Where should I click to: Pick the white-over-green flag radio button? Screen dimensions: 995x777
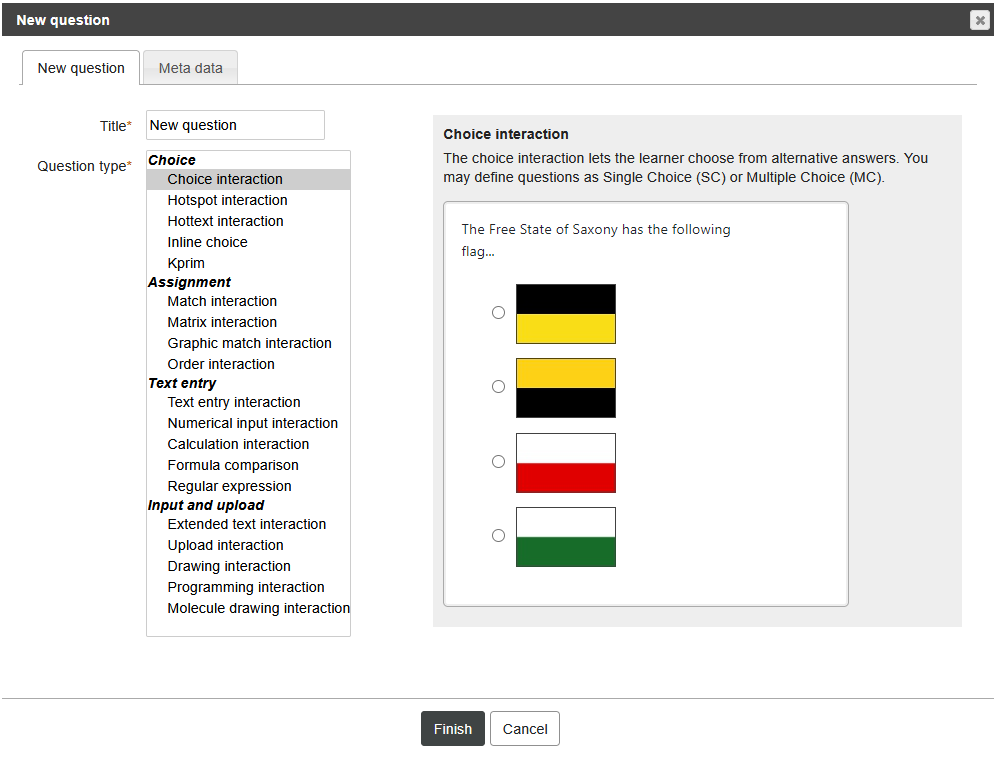pyautogui.click(x=498, y=536)
